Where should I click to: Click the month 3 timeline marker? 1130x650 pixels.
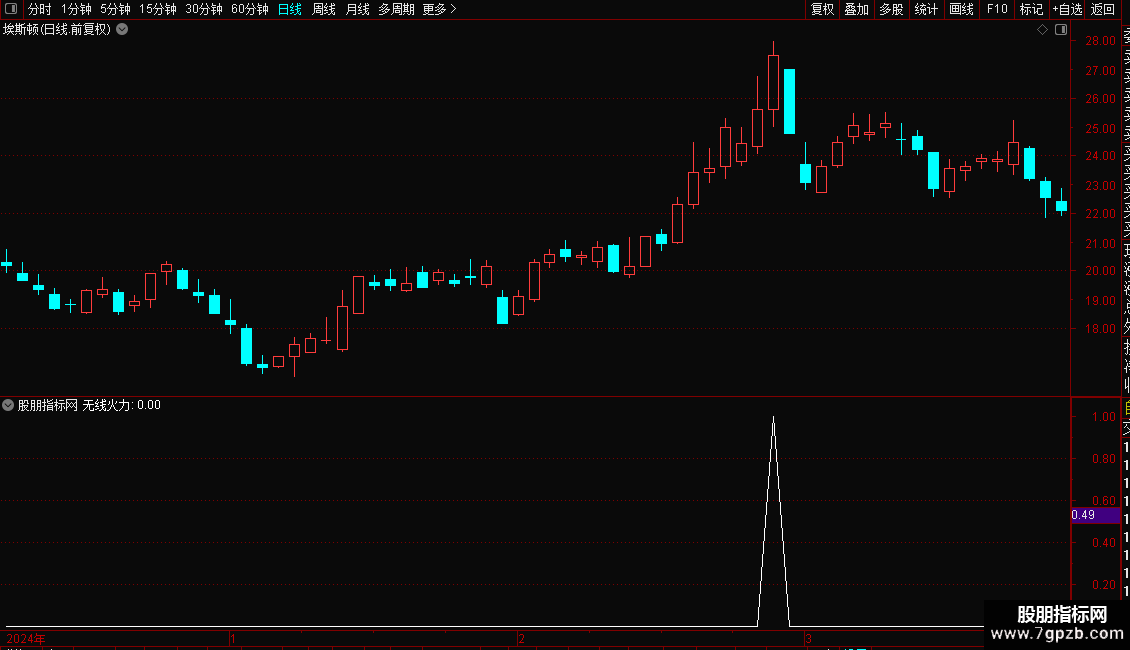(x=809, y=639)
